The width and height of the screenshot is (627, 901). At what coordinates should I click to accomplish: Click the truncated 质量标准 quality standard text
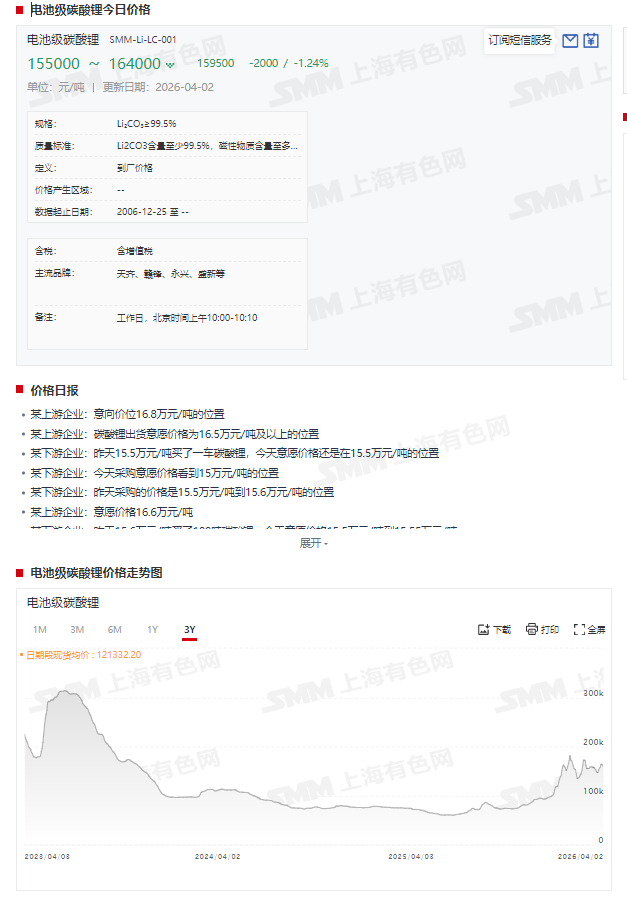[207, 146]
